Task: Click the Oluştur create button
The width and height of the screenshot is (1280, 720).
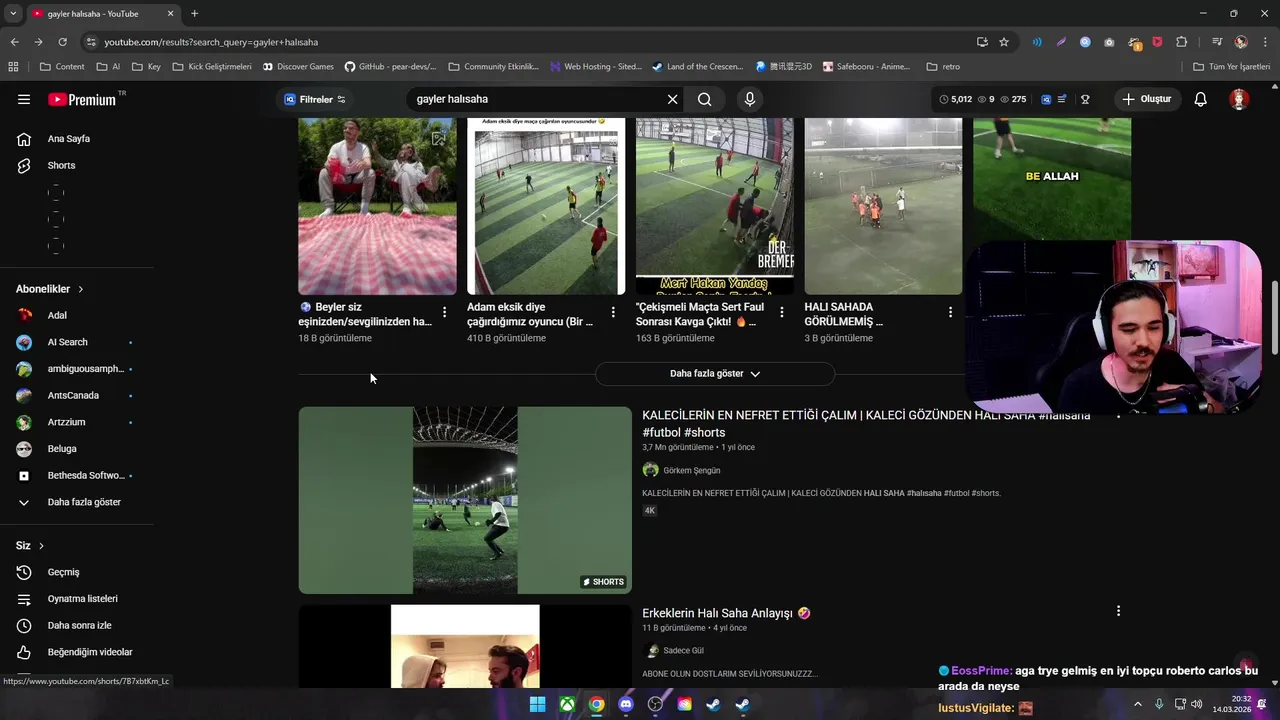Action: 1146,99
